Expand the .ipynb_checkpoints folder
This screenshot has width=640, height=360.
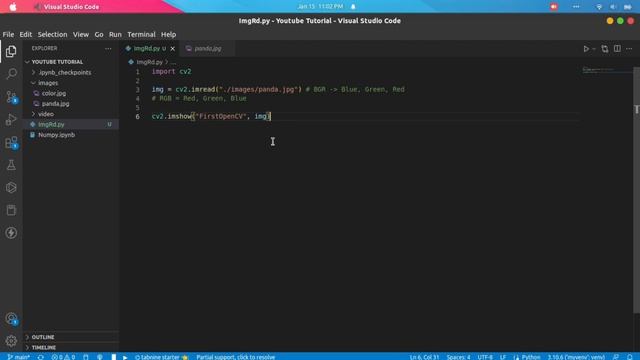pos(71,72)
